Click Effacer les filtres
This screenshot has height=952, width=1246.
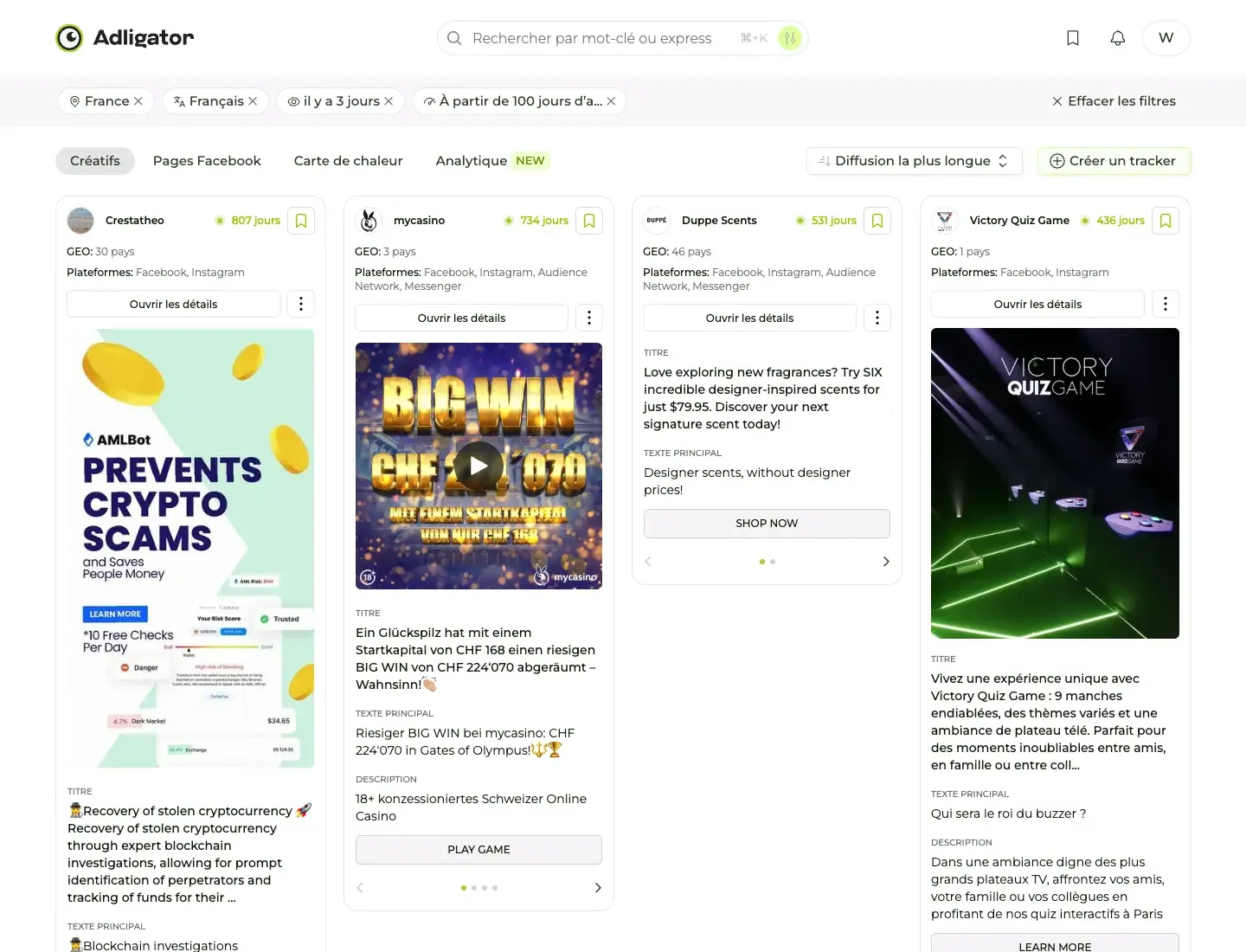pyautogui.click(x=1114, y=101)
